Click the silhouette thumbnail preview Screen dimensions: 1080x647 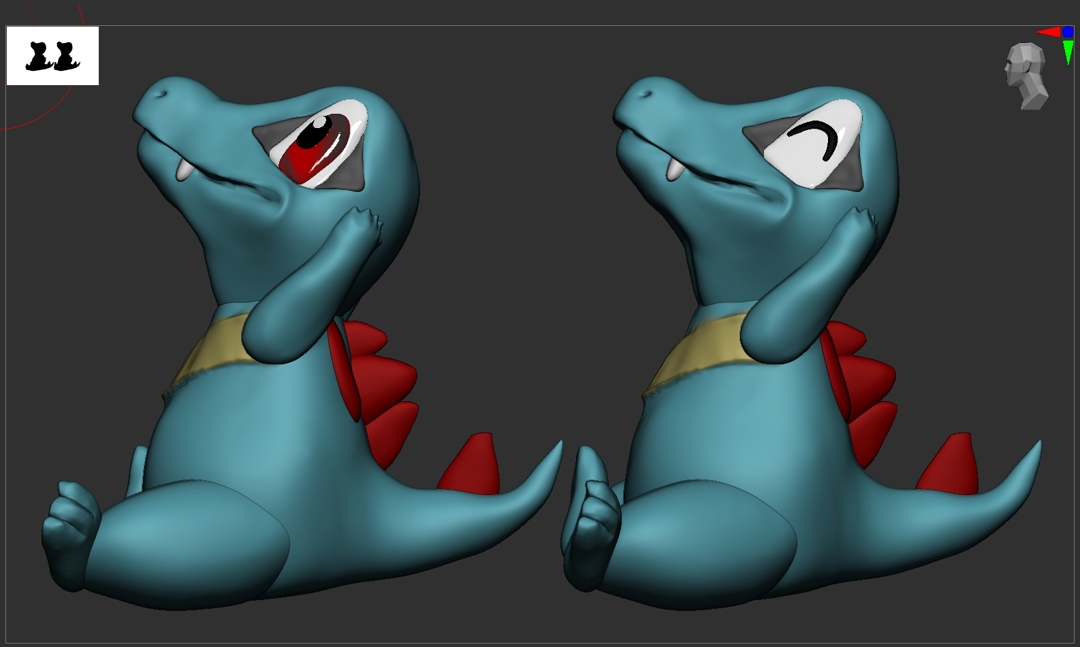52,56
